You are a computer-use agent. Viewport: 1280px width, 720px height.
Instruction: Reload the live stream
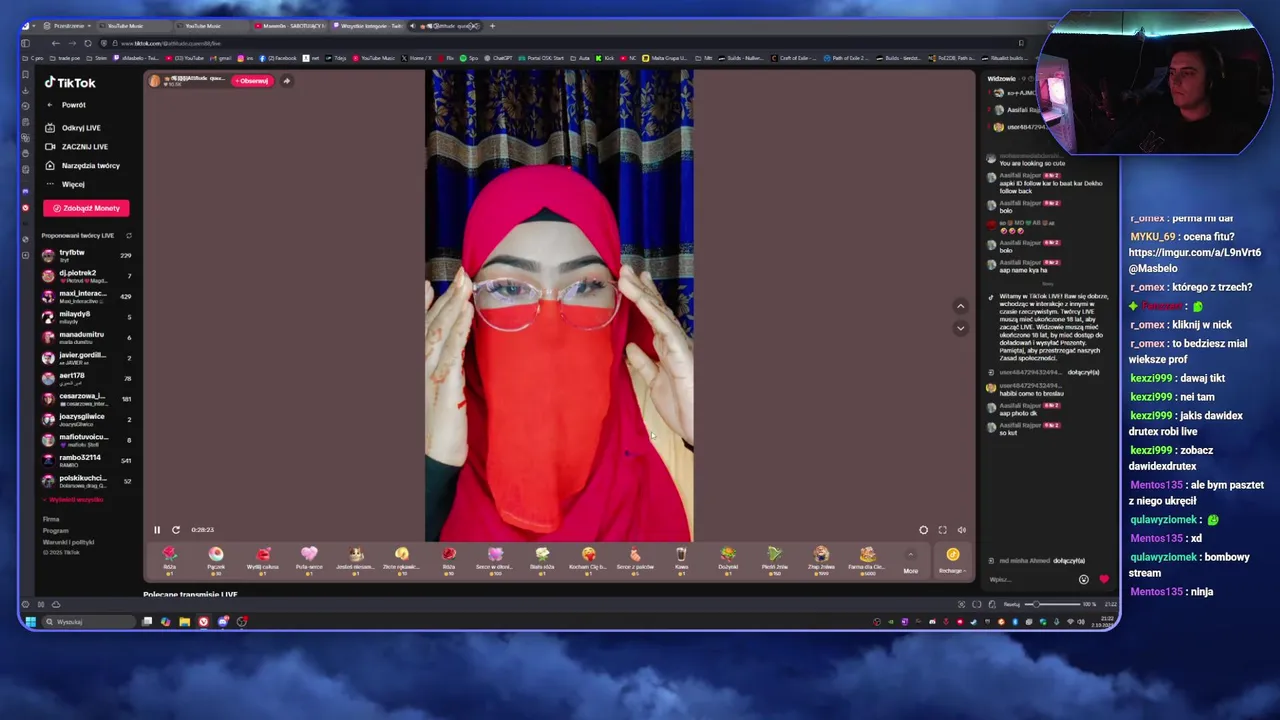[x=176, y=530]
